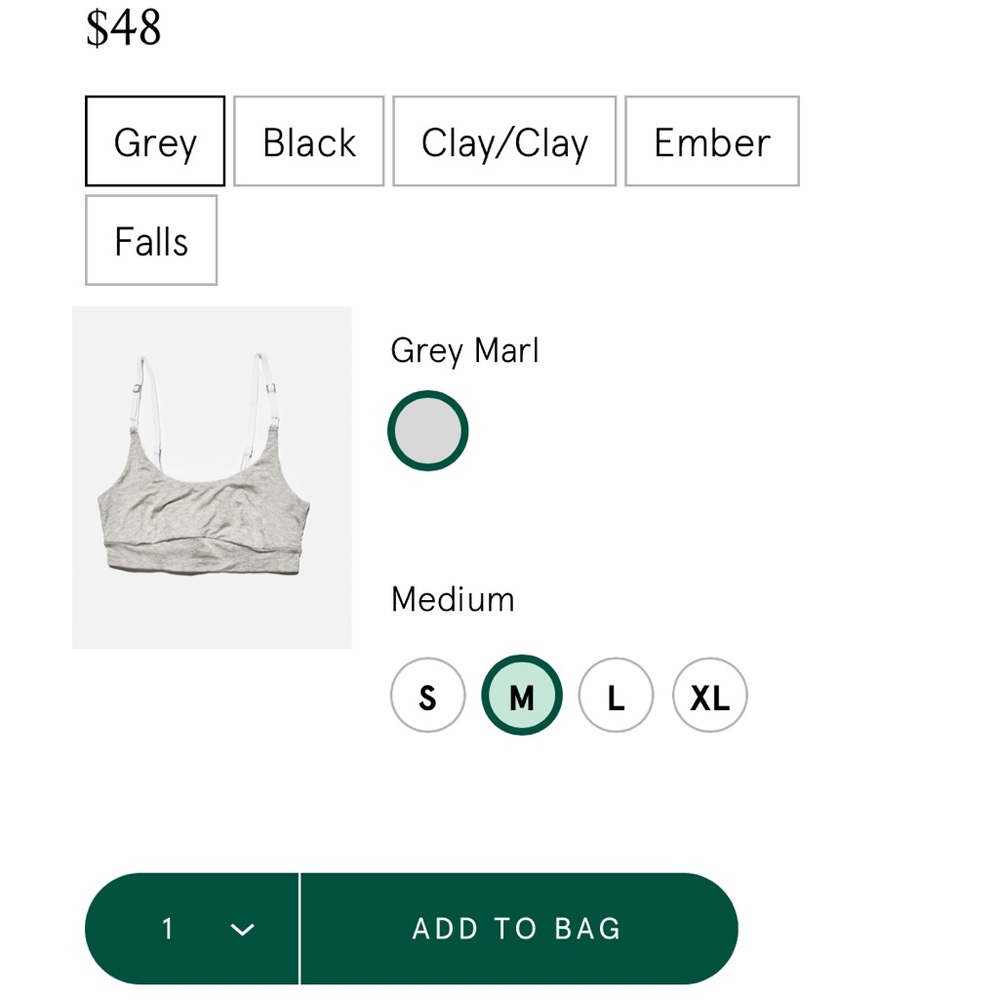The height and width of the screenshot is (1000, 1000).
Task: Select the Black color option
Action: pos(308,141)
